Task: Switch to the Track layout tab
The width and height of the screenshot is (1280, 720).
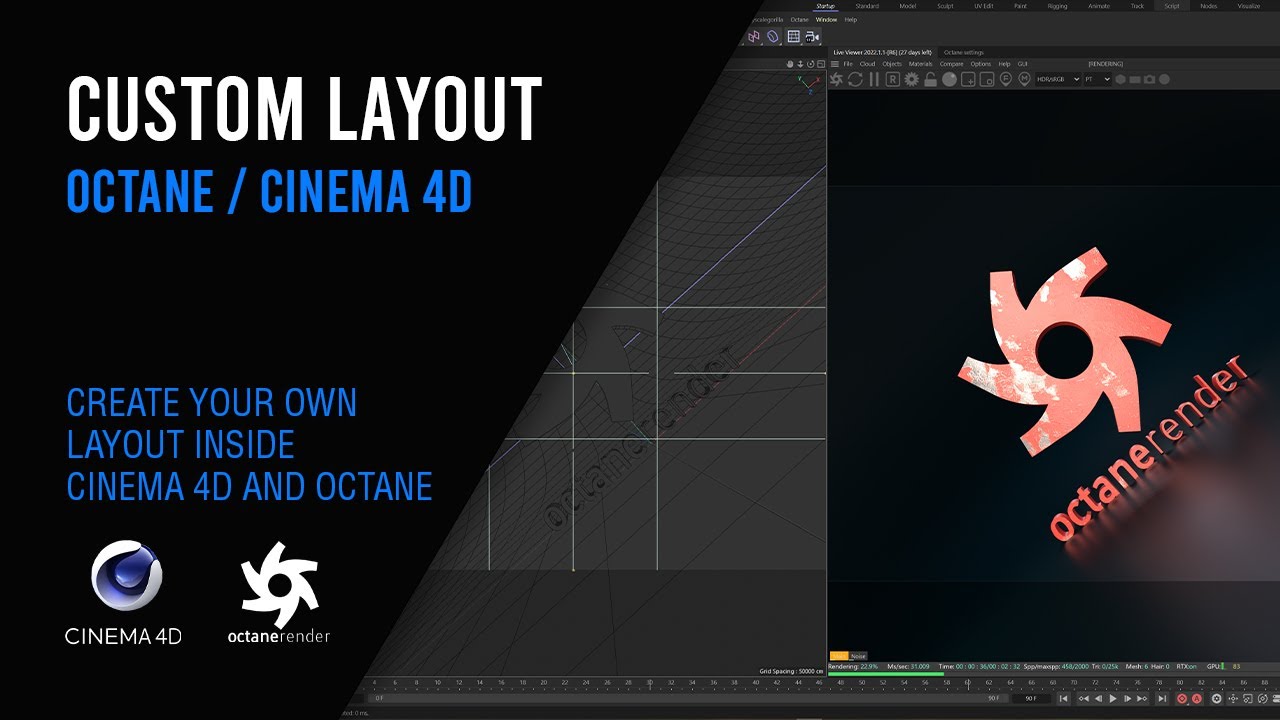Action: pyautogui.click(x=1137, y=6)
